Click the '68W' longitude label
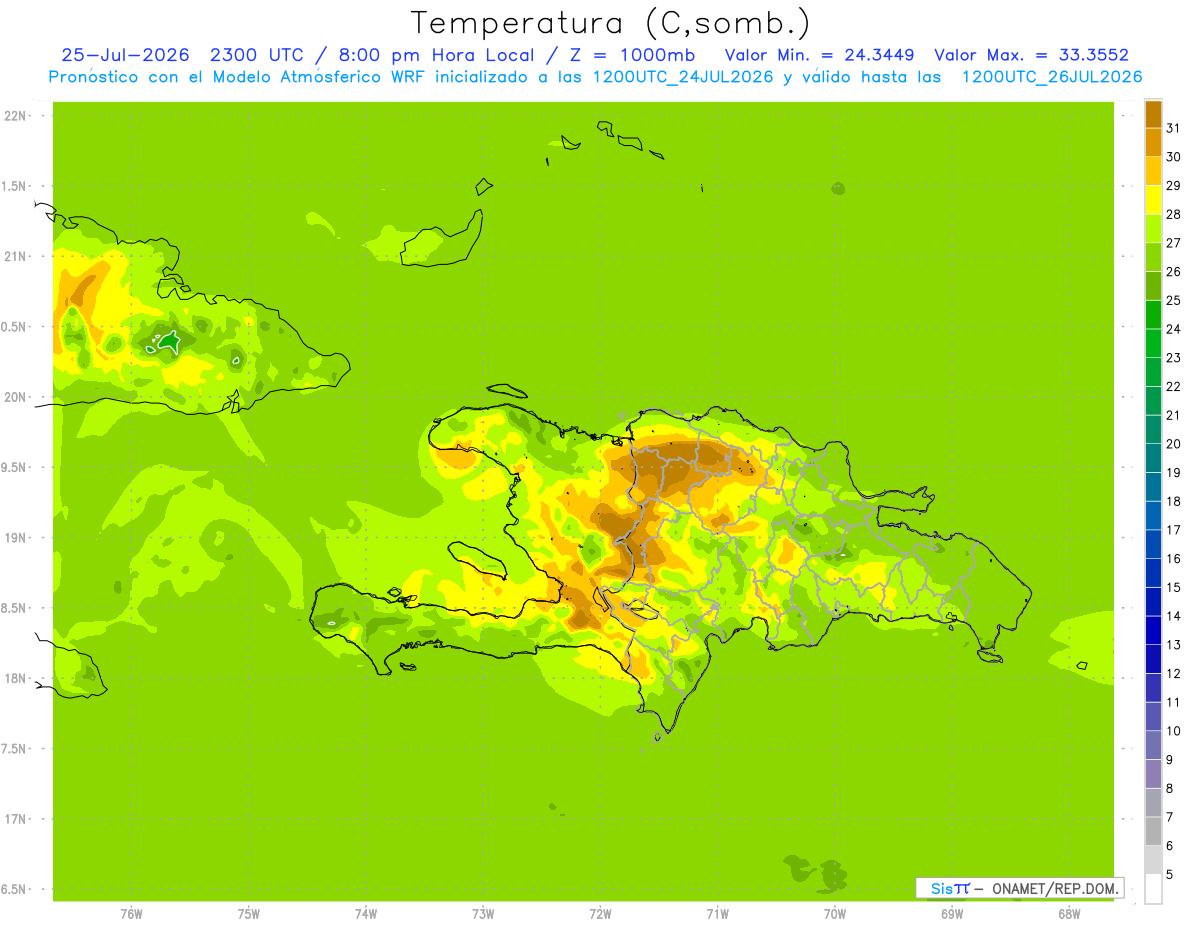Viewport: 1200px width, 927px height. pos(1069,913)
